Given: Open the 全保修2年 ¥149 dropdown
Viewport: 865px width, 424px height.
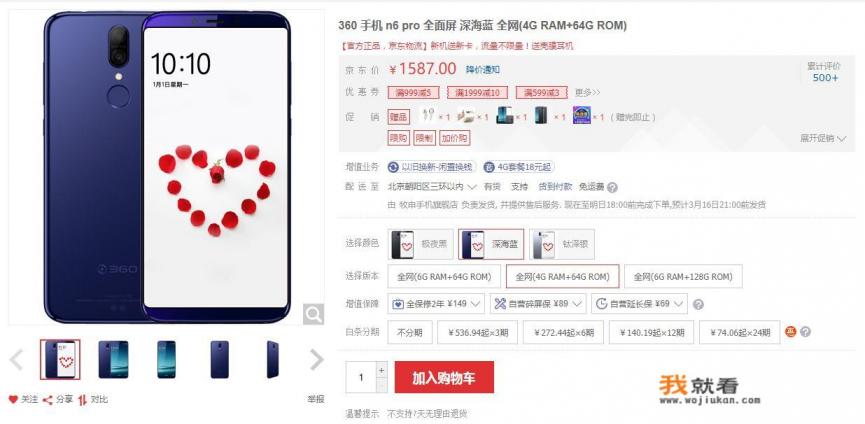Looking at the screenshot, I should 436,304.
